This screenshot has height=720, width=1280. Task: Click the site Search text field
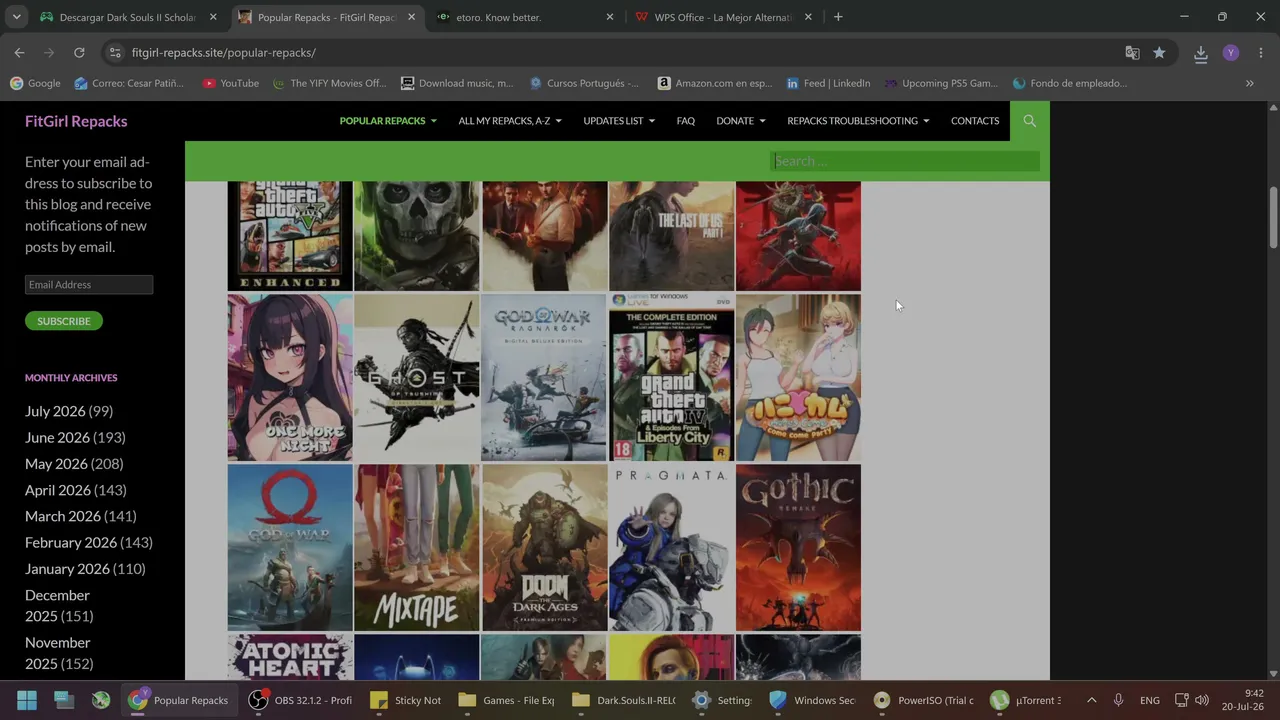(905, 161)
